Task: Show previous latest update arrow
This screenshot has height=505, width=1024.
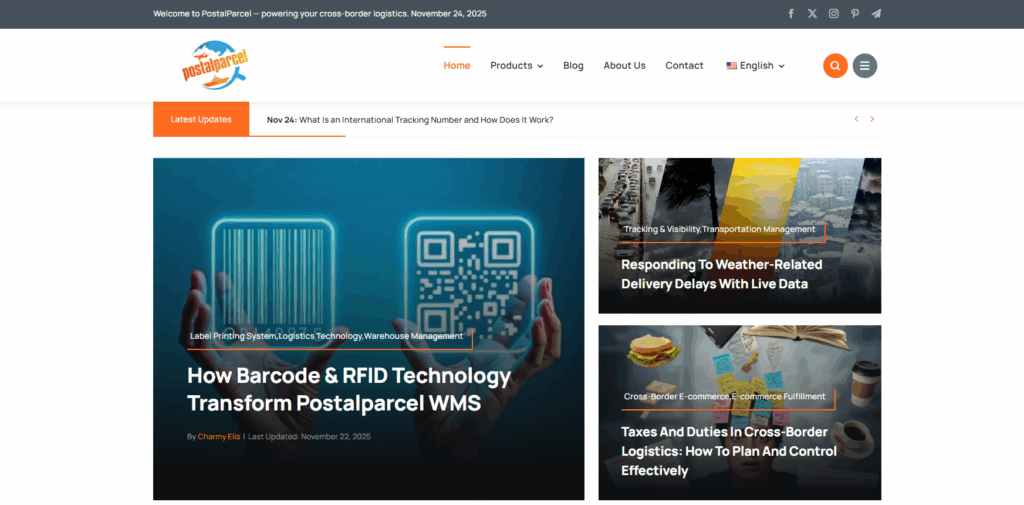Action: coord(856,119)
